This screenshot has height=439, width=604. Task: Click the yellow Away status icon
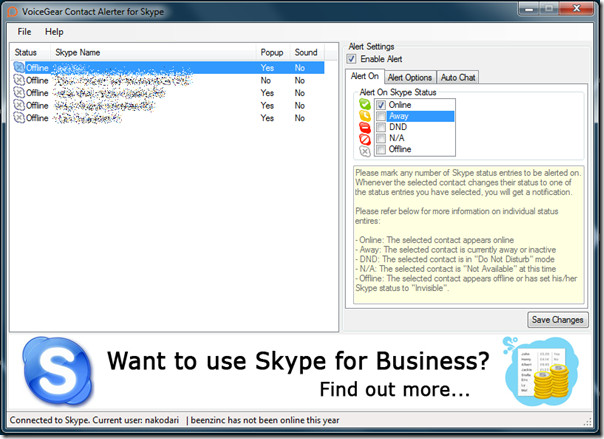point(365,116)
